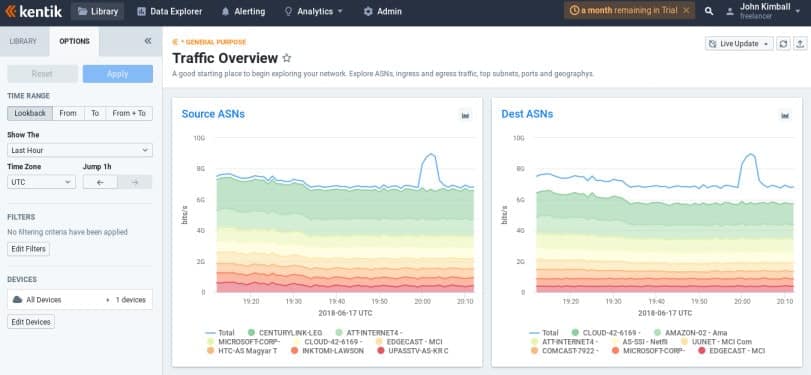811x375 pixels.
Task: Click Dest ASNs chart options icon
Action: [785, 115]
